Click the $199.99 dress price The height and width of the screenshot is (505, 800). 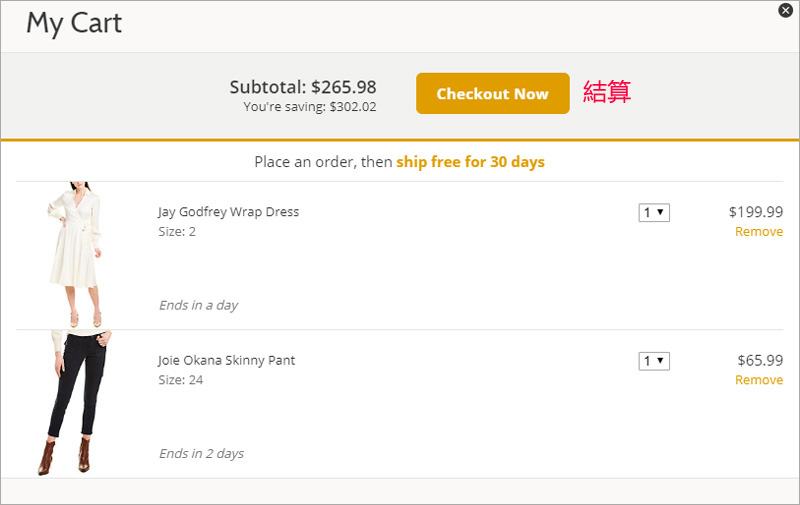coord(756,212)
